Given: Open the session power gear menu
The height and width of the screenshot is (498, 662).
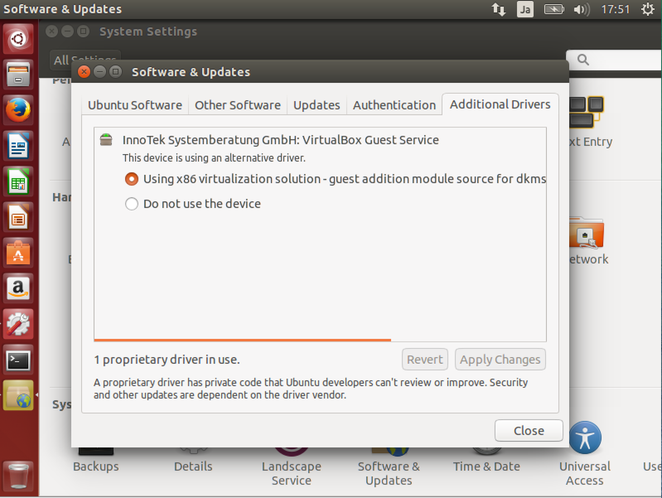Looking at the screenshot, I should coord(648,9).
